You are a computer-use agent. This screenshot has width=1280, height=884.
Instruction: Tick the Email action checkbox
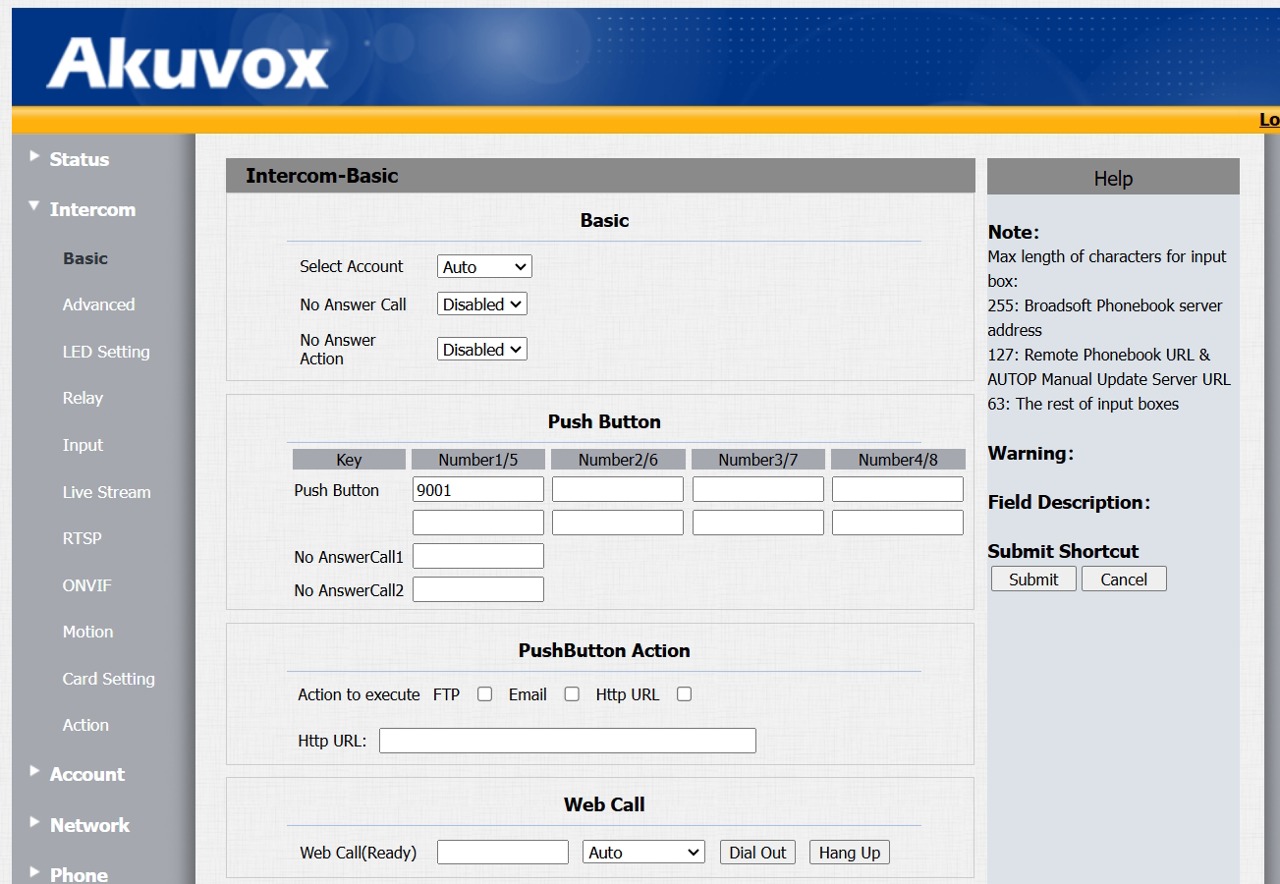click(572, 694)
